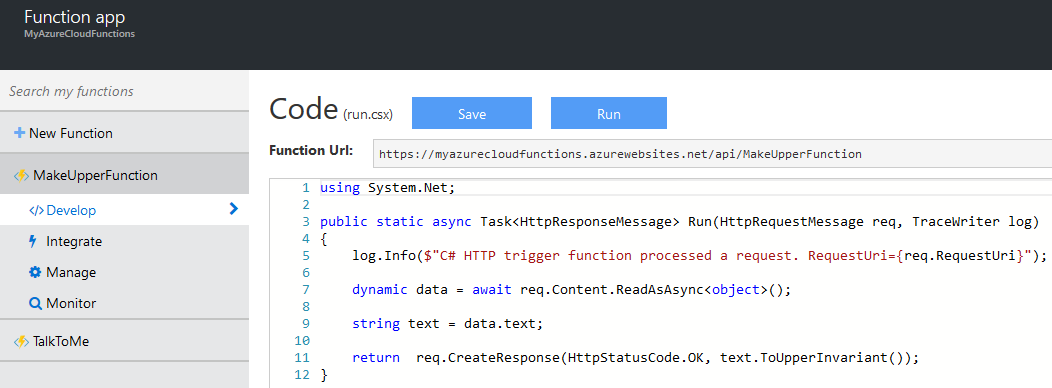
Task: Click 'text.ToUpperInvariant()' on line 11
Action: point(812,358)
